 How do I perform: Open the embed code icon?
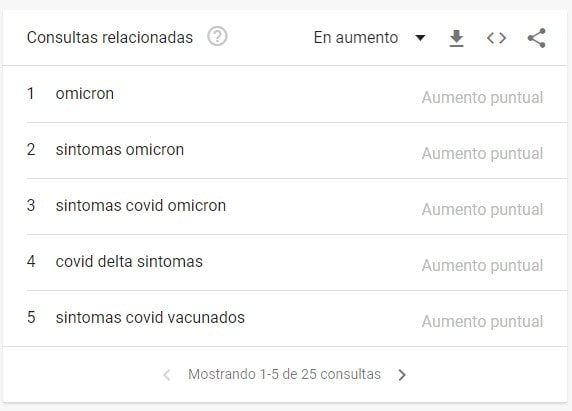coord(496,38)
